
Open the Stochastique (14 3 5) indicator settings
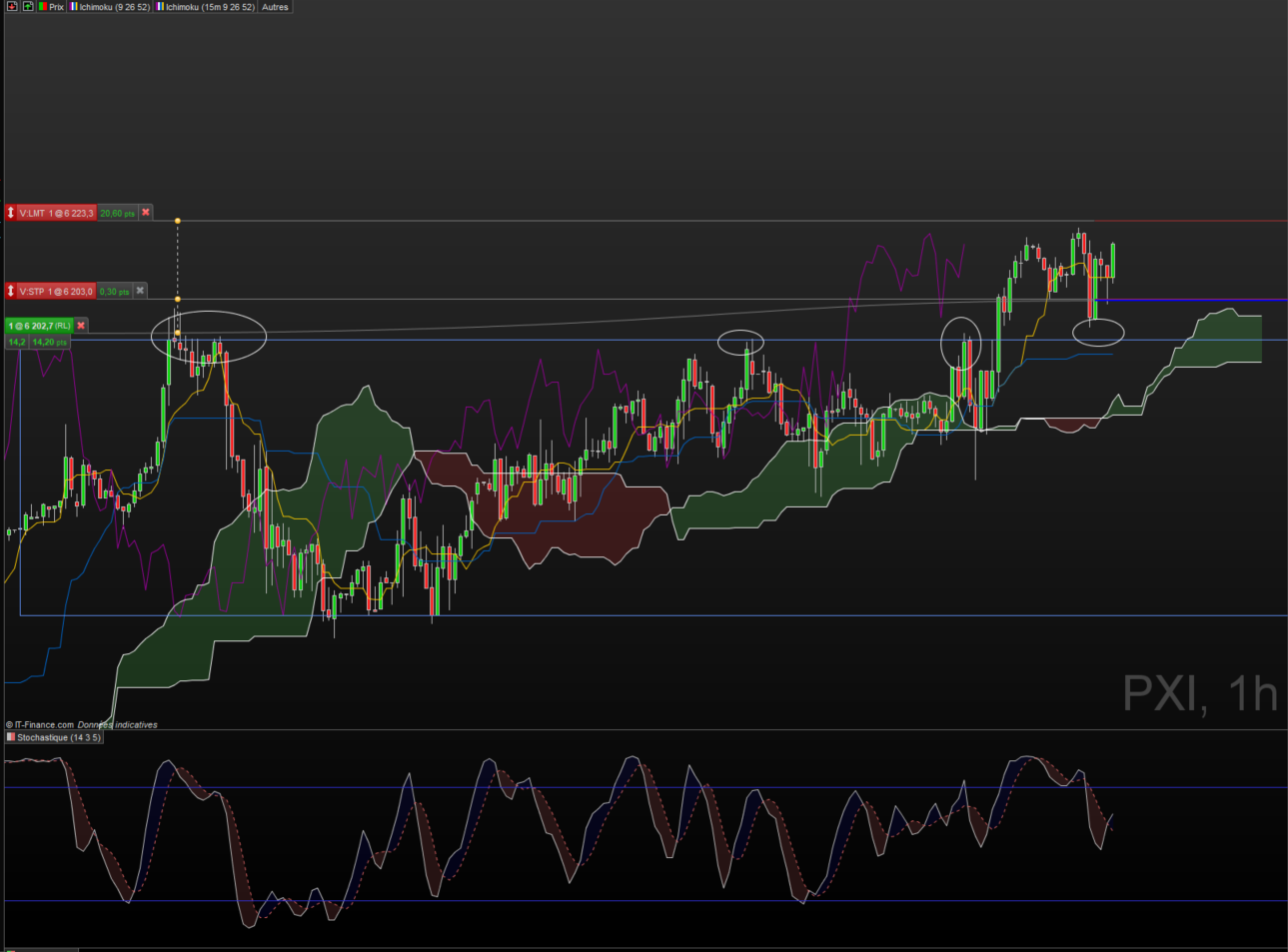[58, 737]
